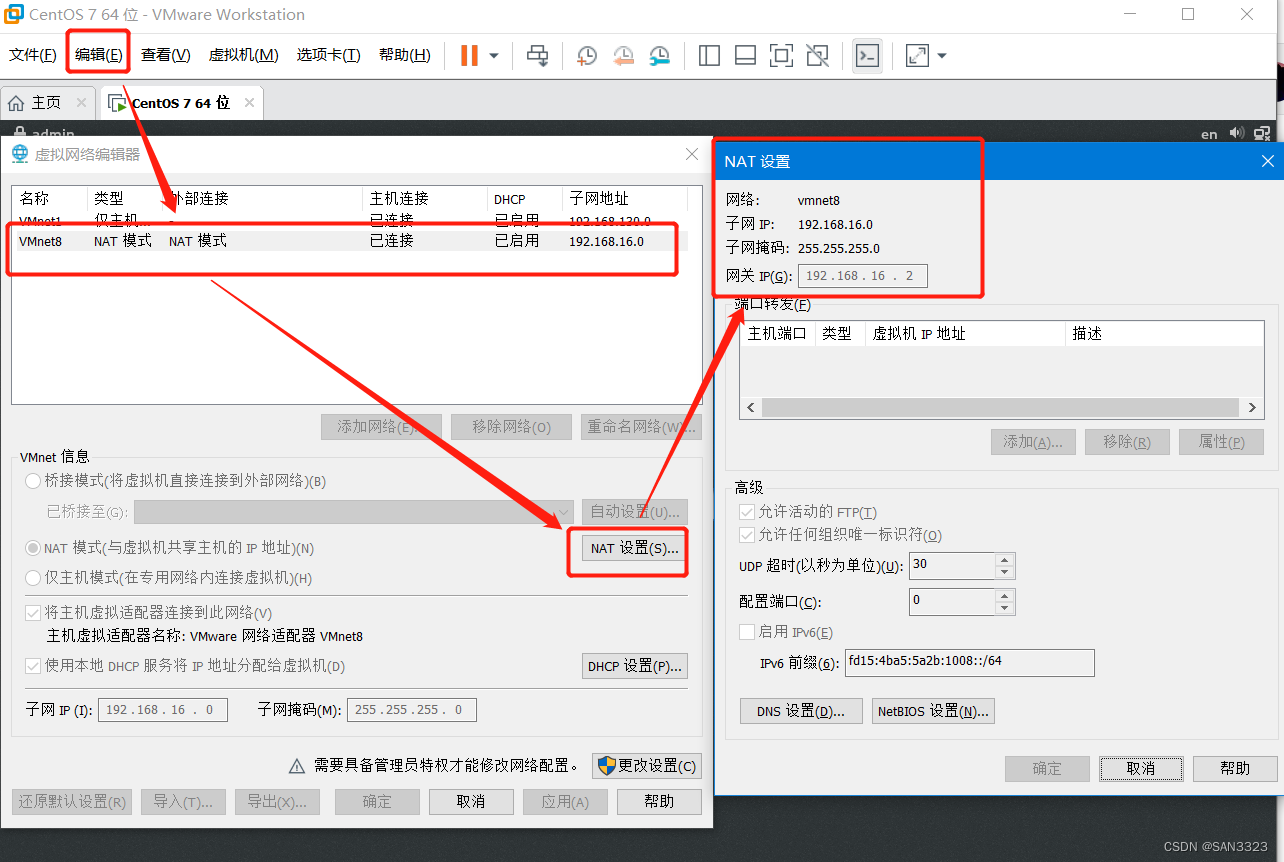Send Ctrl+Alt+Del to the virtual machine
This screenshot has width=1284, height=862.
538,56
